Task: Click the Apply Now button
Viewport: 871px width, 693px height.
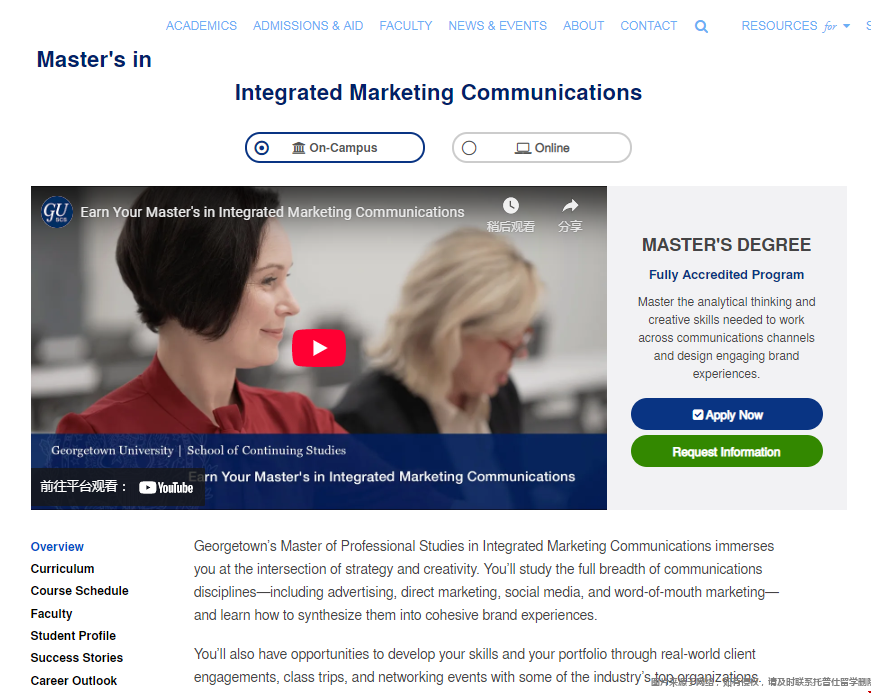Action: [726, 414]
